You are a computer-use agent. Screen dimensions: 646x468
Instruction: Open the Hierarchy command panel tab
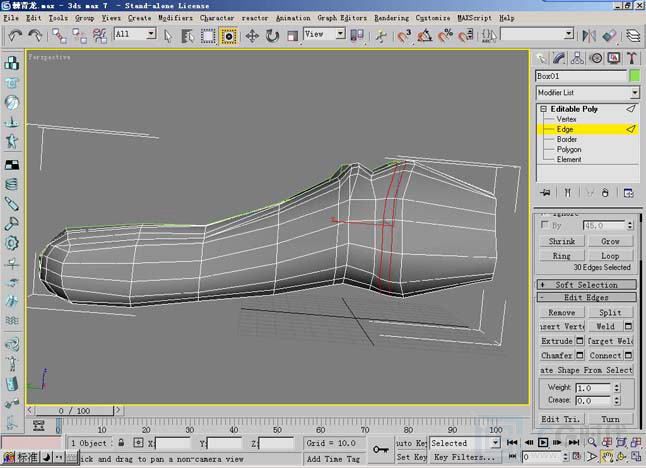tap(577, 58)
